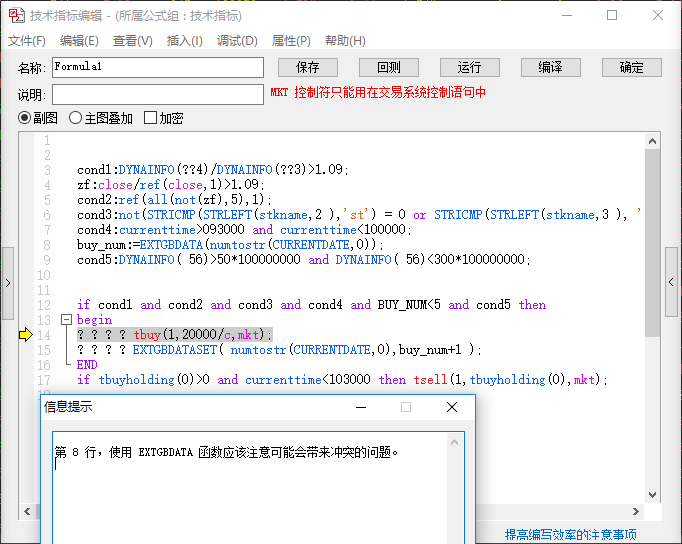Open the 插入(I) menu
This screenshot has height=544, width=682.
[x=184, y=41]
